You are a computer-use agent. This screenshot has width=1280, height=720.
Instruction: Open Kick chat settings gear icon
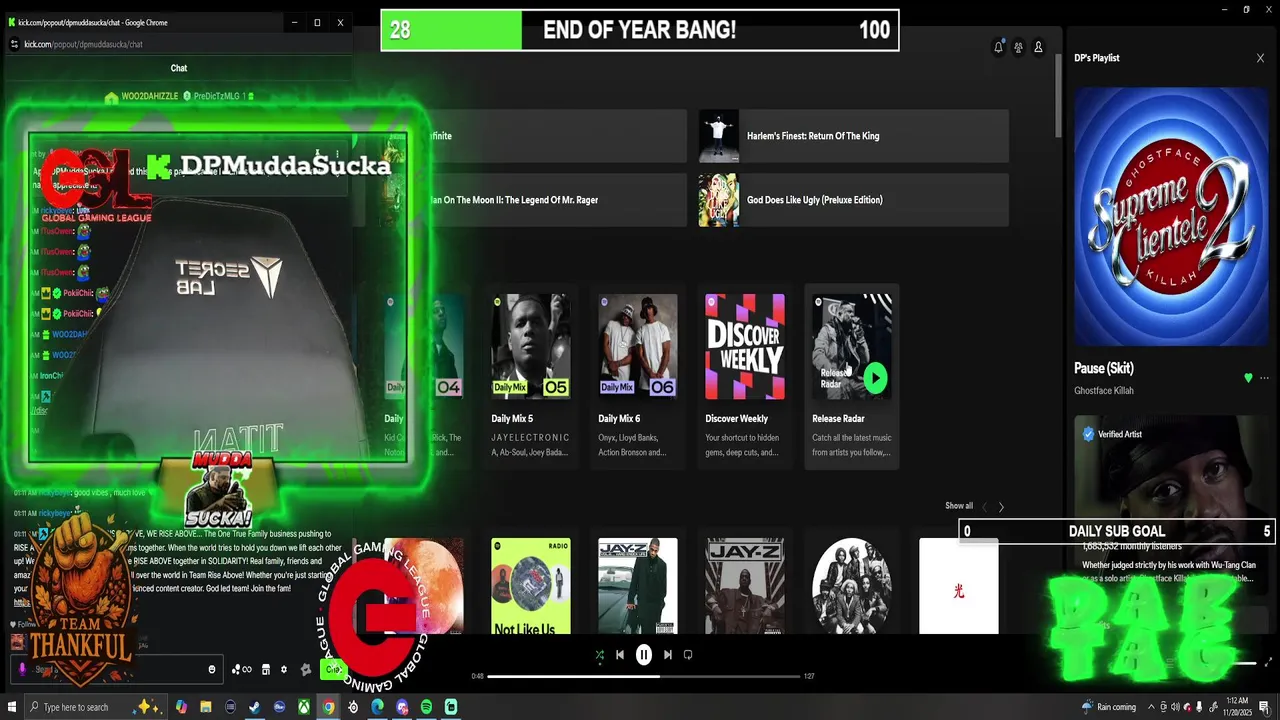(x=284, y=670)
